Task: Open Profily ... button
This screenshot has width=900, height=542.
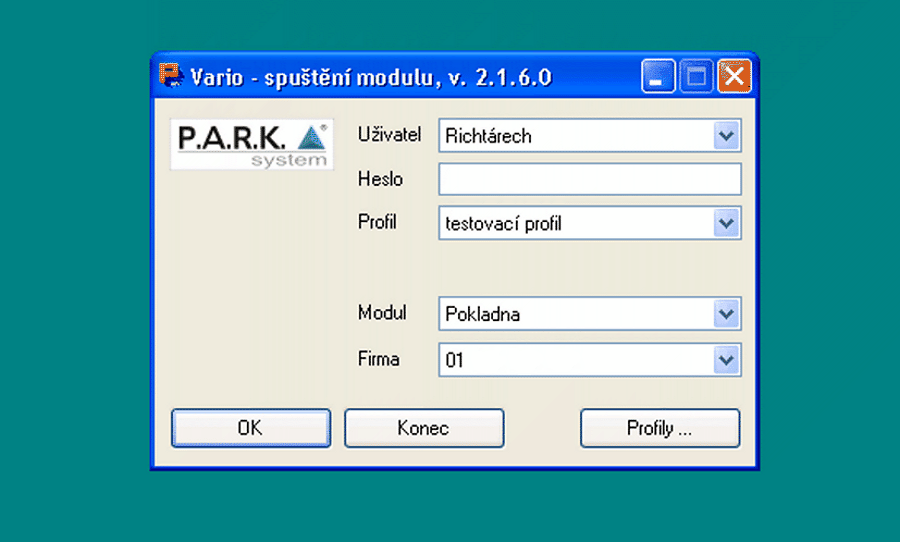Action: pyautogui.click(x=660, y=428)
